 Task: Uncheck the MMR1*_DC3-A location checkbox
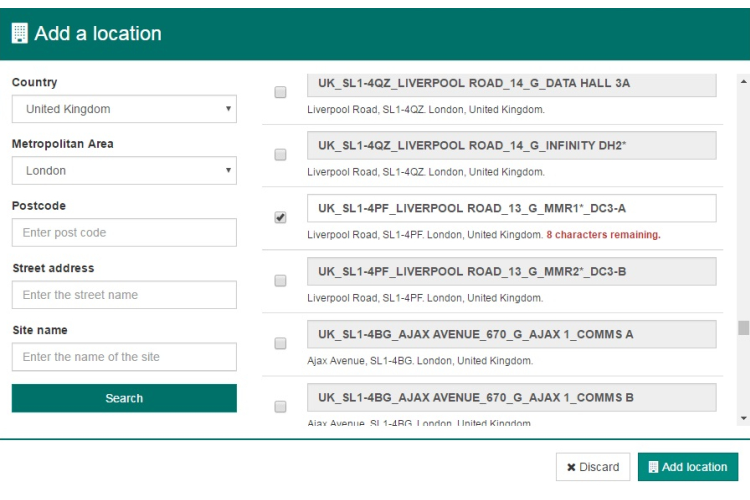tap(281, 217)
